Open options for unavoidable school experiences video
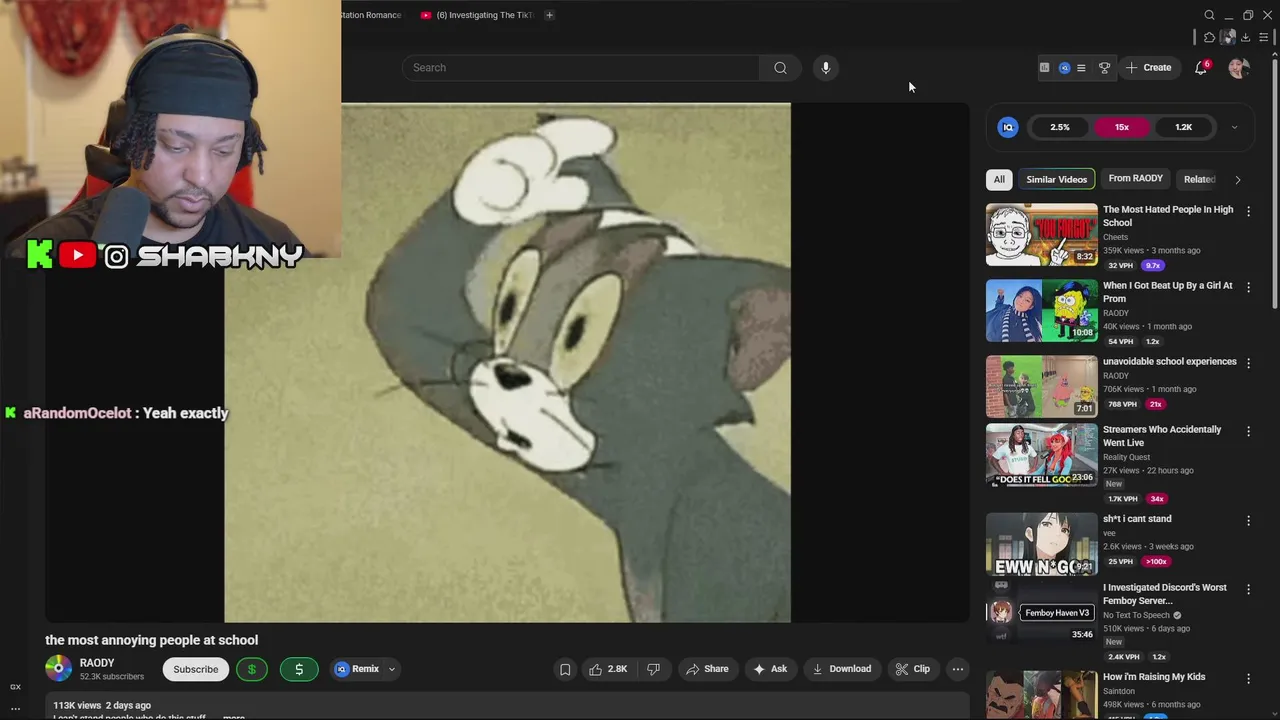 [1248, 363]
